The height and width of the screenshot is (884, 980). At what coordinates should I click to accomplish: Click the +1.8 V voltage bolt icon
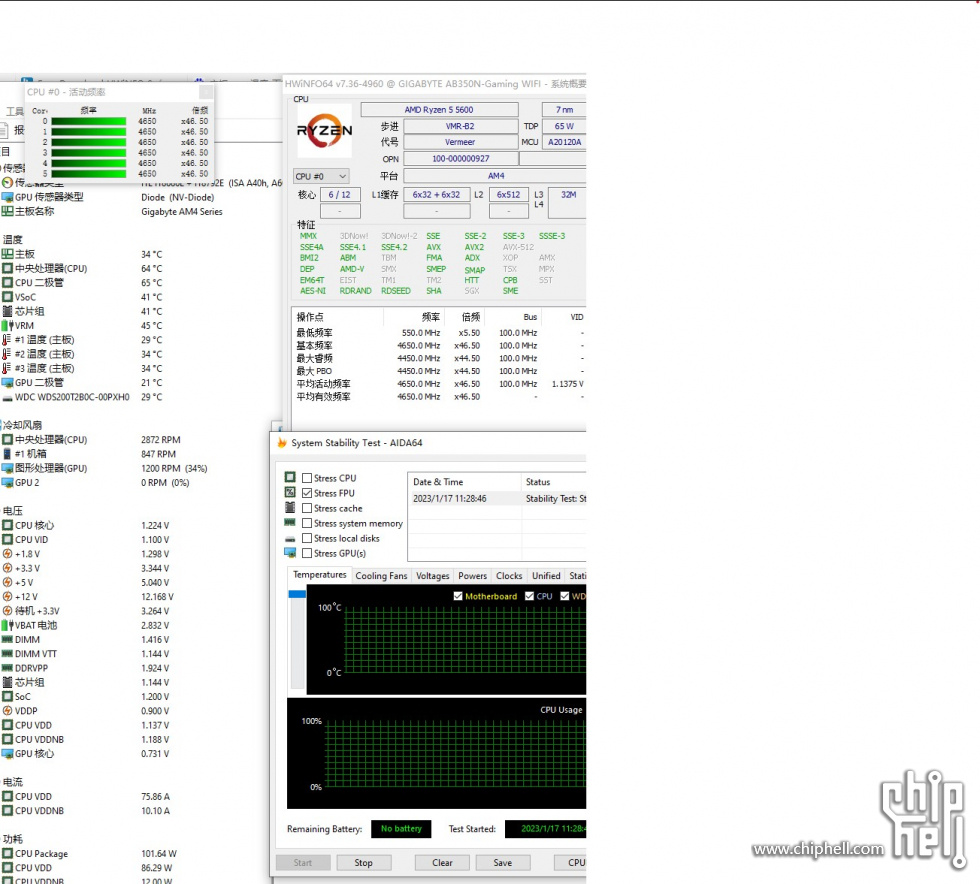pos(8,554)
